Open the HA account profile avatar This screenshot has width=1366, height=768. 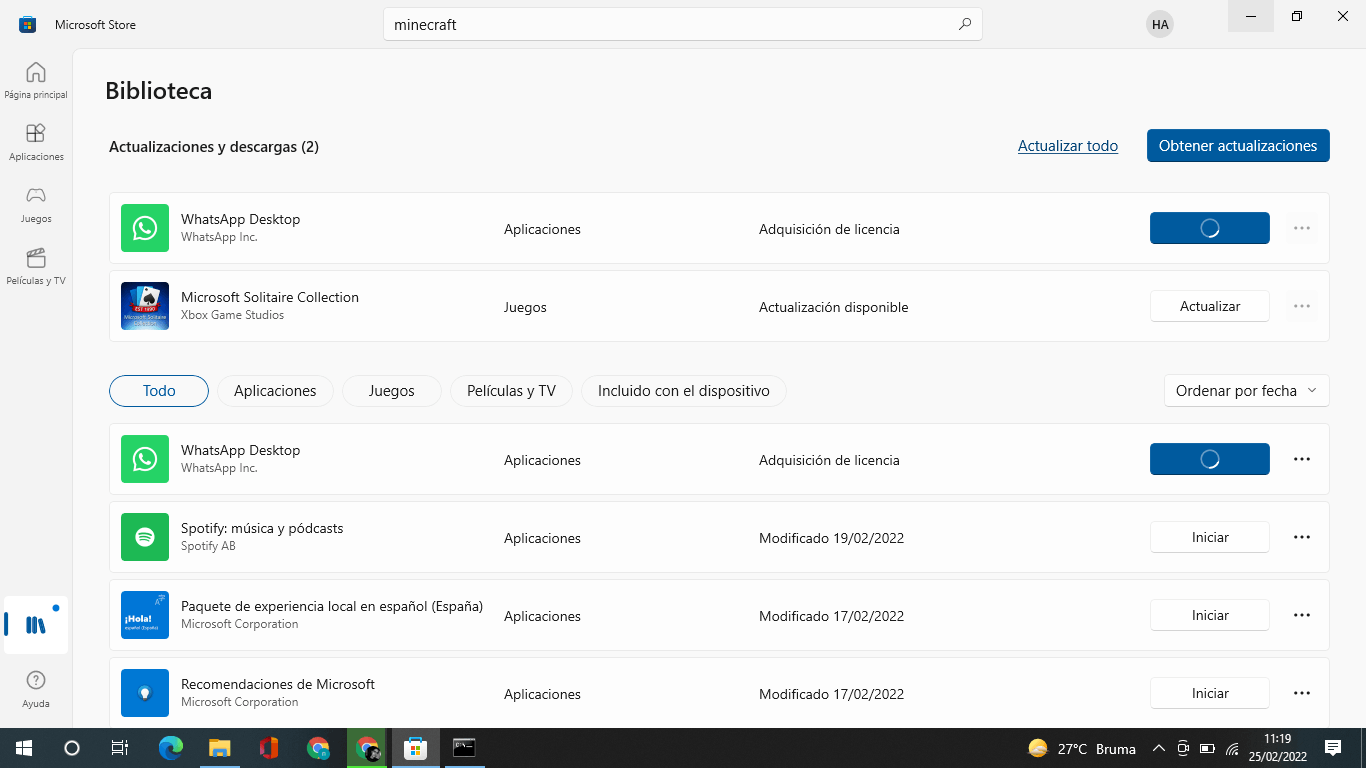point(1159,25)
